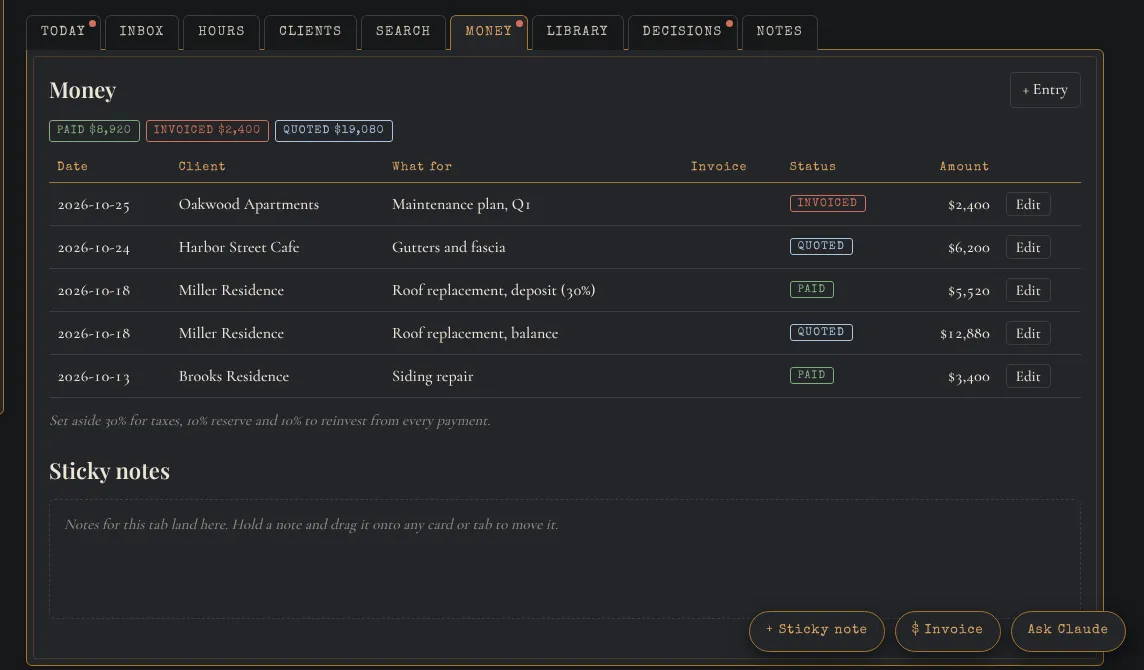Click the Invoice column header
Screen dimensions: 1144x670
click(719, 166)
